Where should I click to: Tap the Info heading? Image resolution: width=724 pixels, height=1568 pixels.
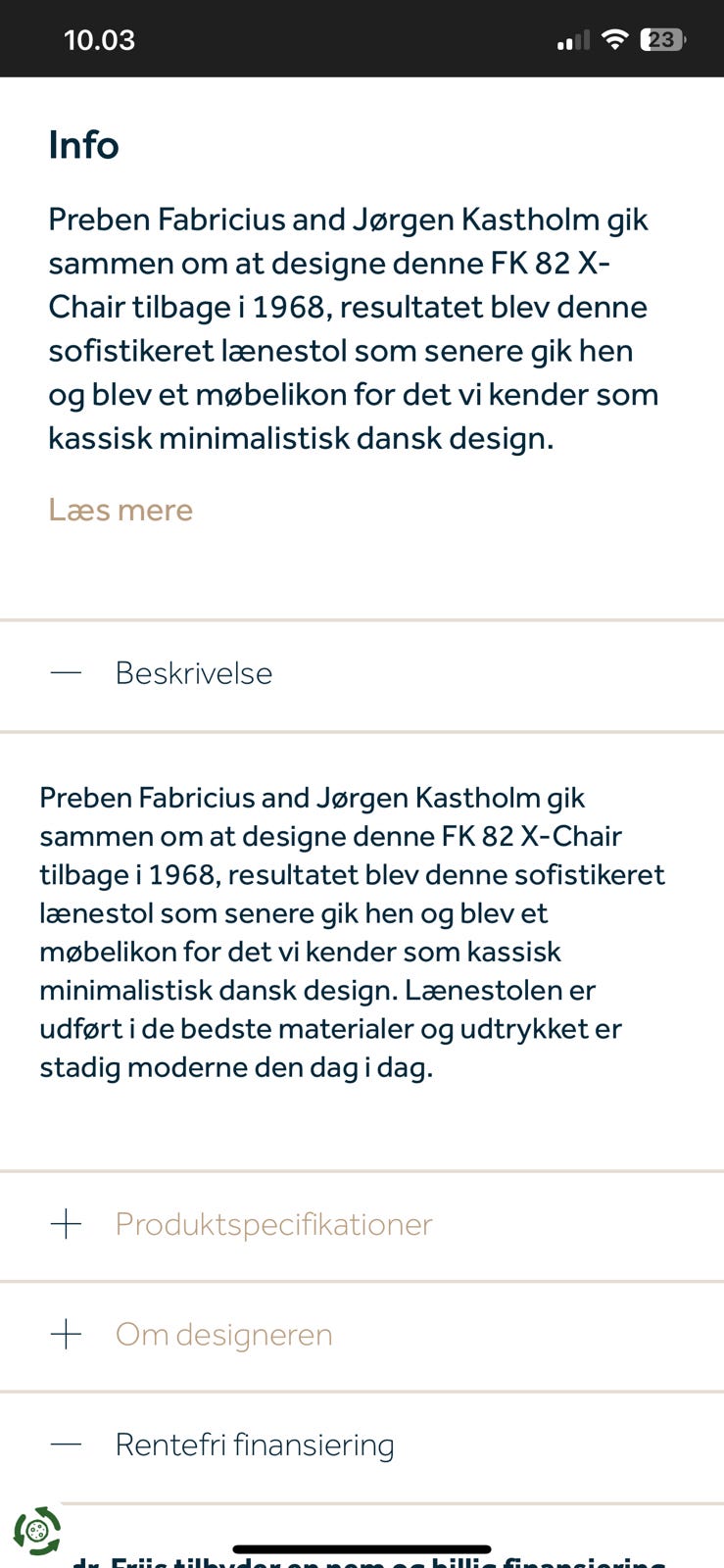(x=82, y=144)
